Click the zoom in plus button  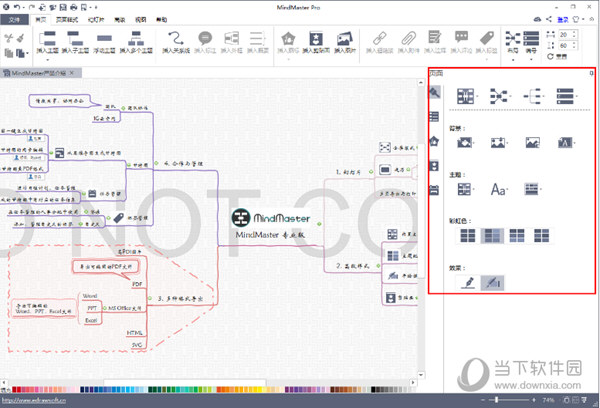pos(533,400)
